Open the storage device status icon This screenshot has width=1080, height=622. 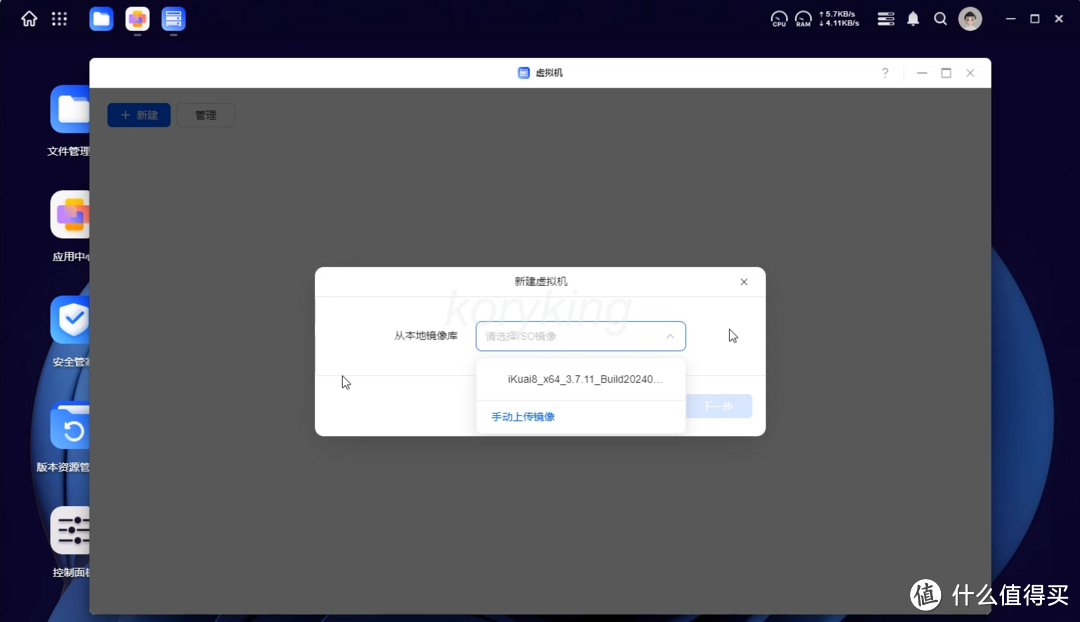(885, 18)
